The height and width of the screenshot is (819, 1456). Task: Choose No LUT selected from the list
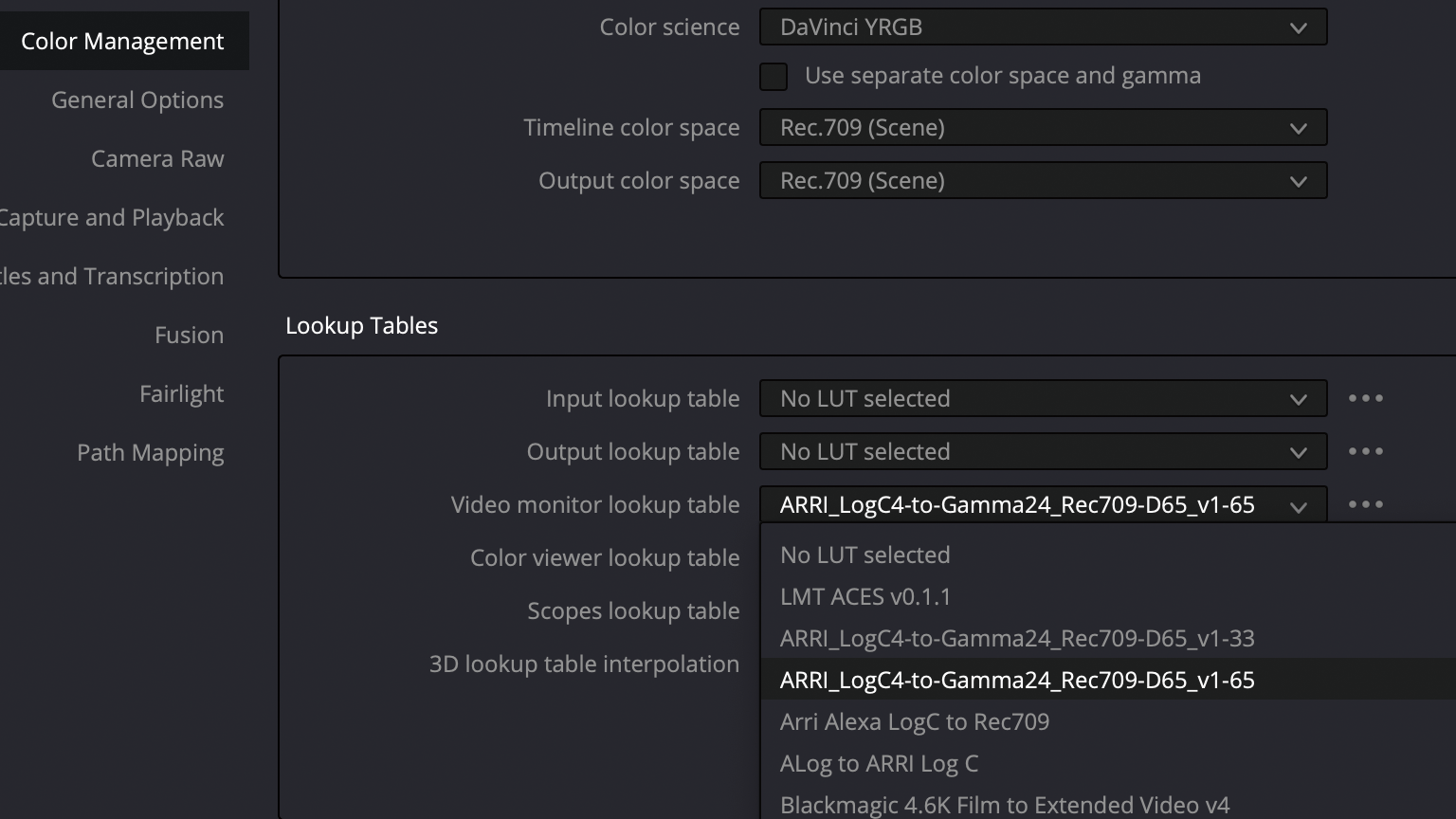(x=864, y=555)
